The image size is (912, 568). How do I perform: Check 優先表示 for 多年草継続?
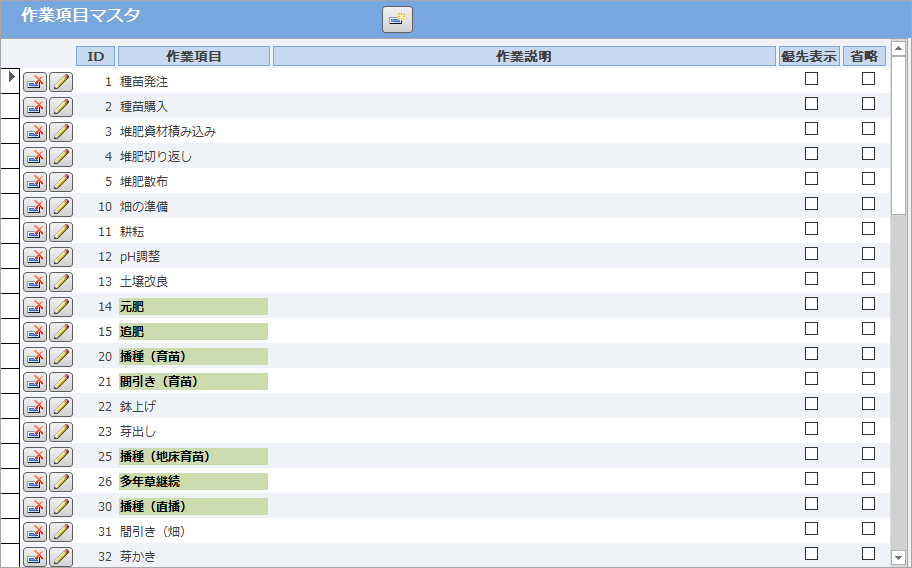(811, 478)
